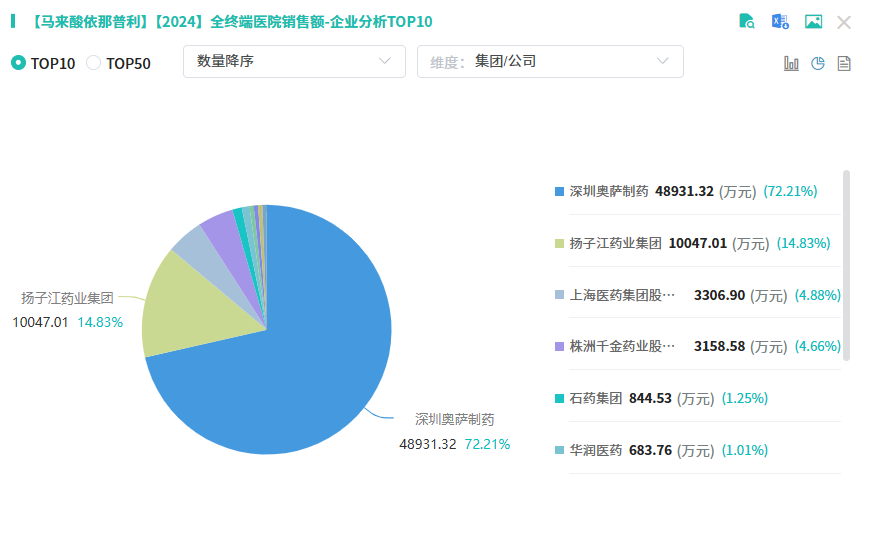The width and height of the screenshot is (873, 539).
Task: Select the TOP50 radio option
Action: tap(94, 63)
